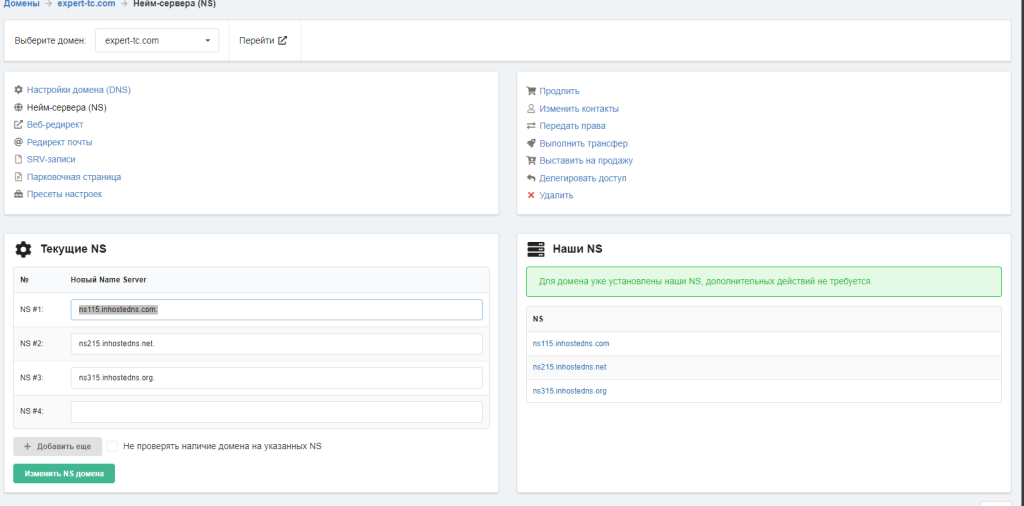Go to expert-tc.com breadcrumb item
Image resolution: width=1024 pixels, height=506 pixels.
pyautogui.click(x=85, y=4)
